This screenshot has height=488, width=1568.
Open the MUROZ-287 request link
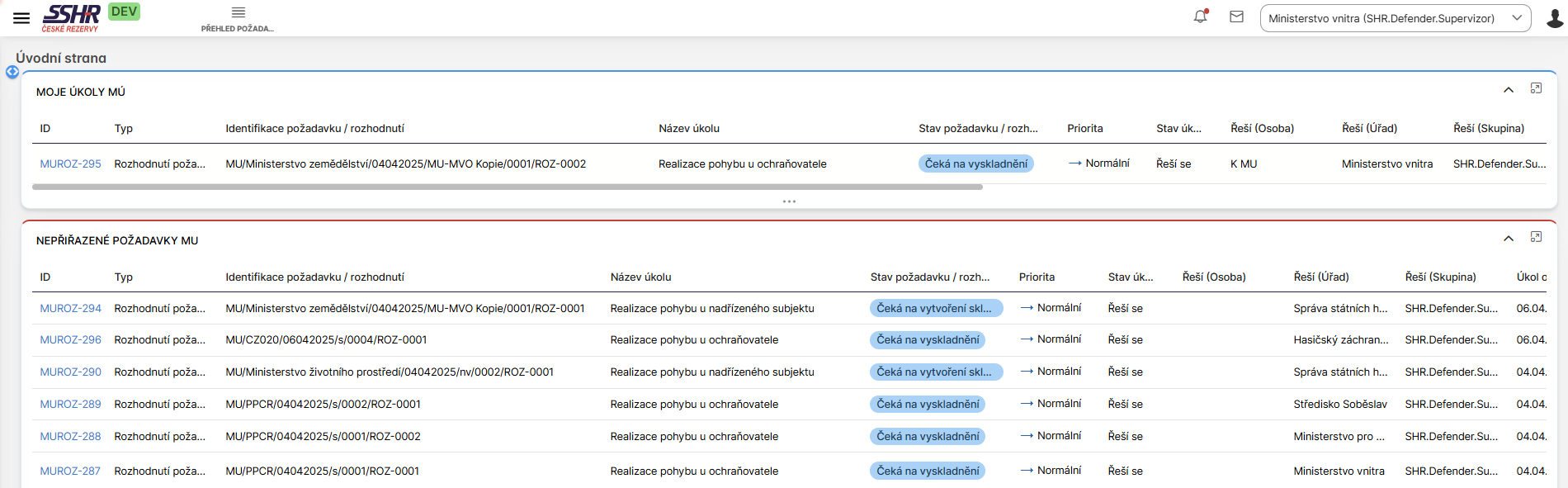click(x=70, y=471)
